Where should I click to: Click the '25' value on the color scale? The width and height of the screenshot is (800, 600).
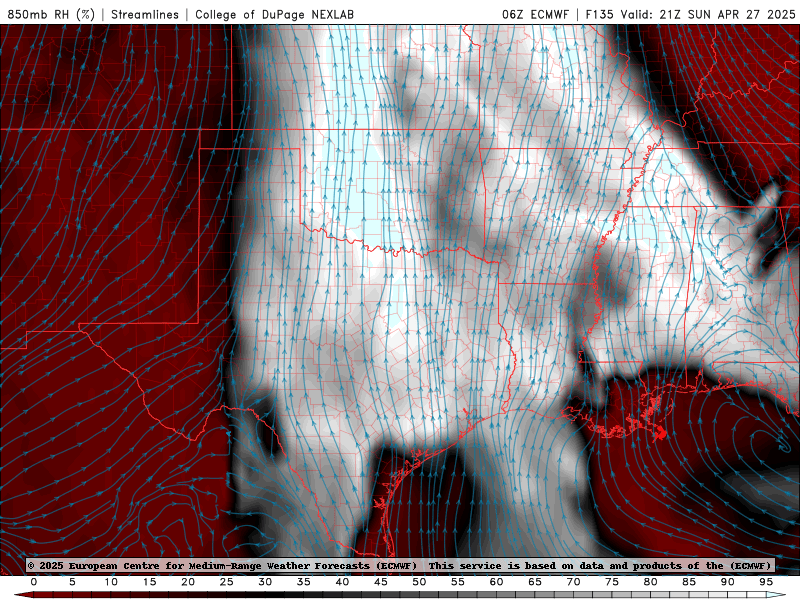227,582
